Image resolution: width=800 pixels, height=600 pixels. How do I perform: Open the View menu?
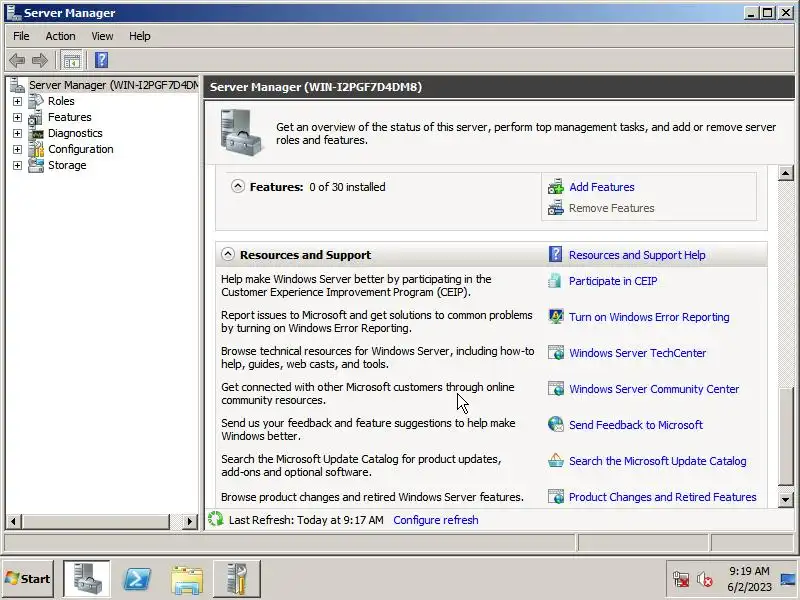pos(102,36)
